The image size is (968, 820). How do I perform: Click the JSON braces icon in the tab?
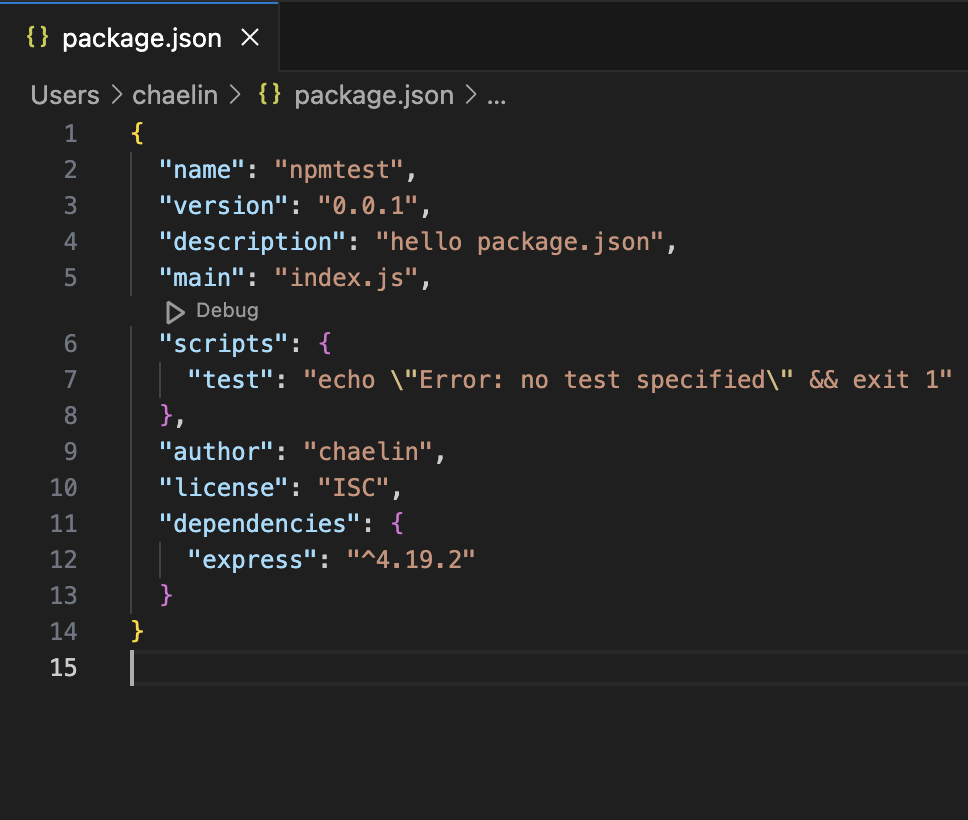tap(37, 37)
